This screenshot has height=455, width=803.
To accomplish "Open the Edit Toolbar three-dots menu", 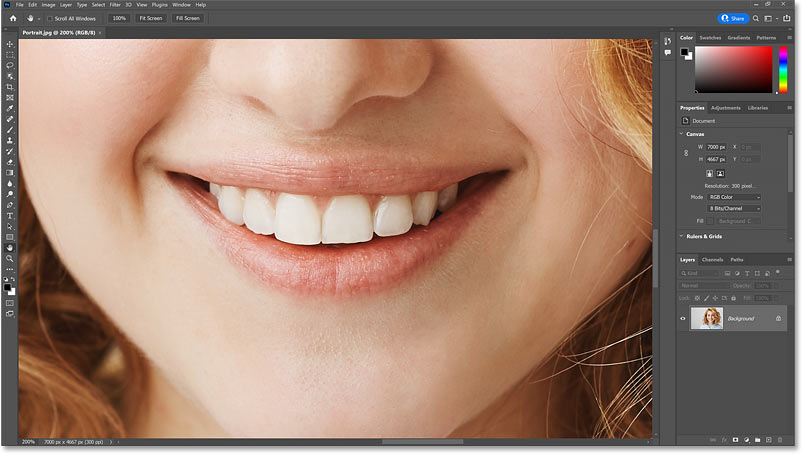I will tap(10, 270).
